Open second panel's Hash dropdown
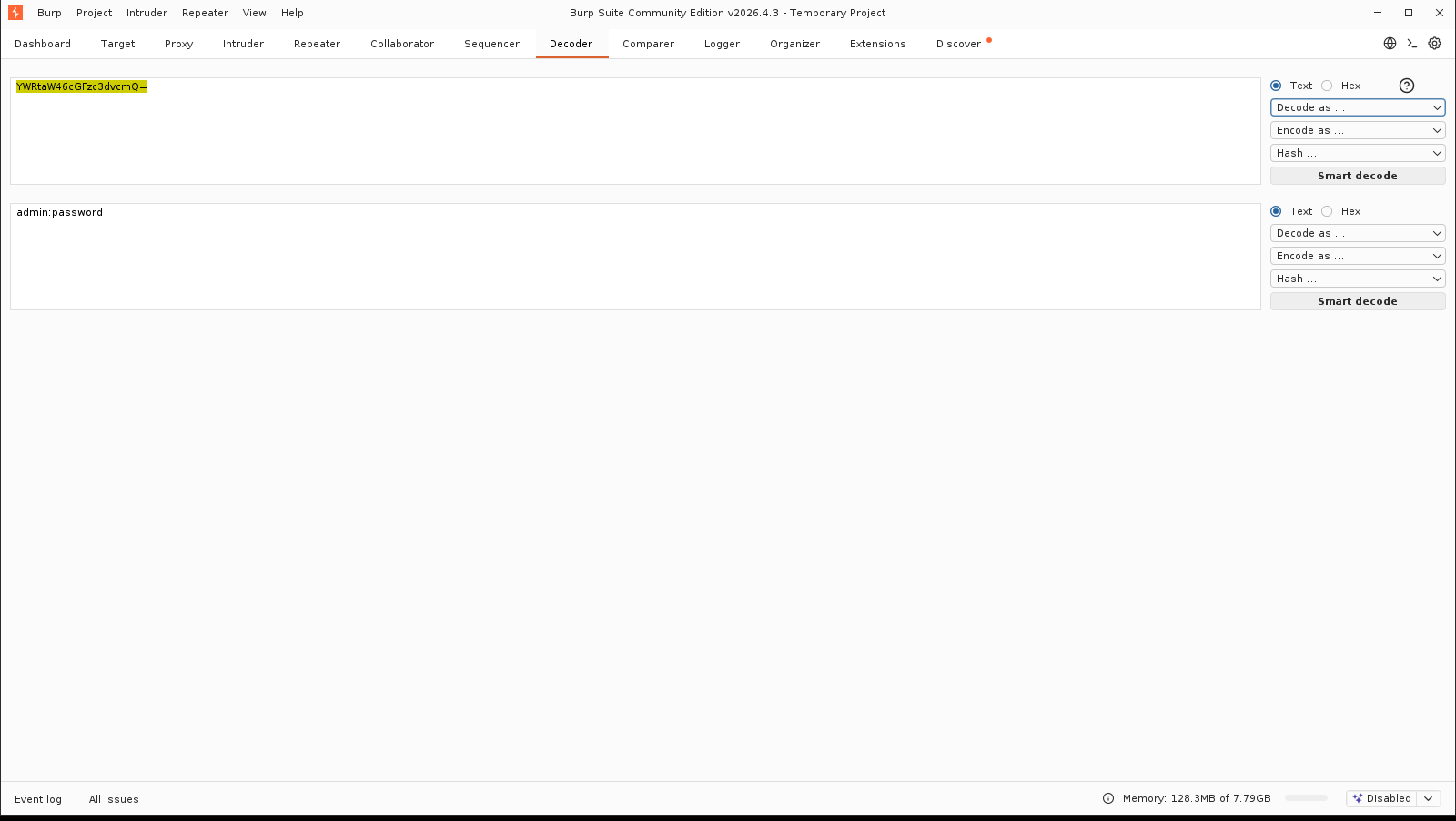This screenshot has width=1456, height=821. [x=1358, y=279]
